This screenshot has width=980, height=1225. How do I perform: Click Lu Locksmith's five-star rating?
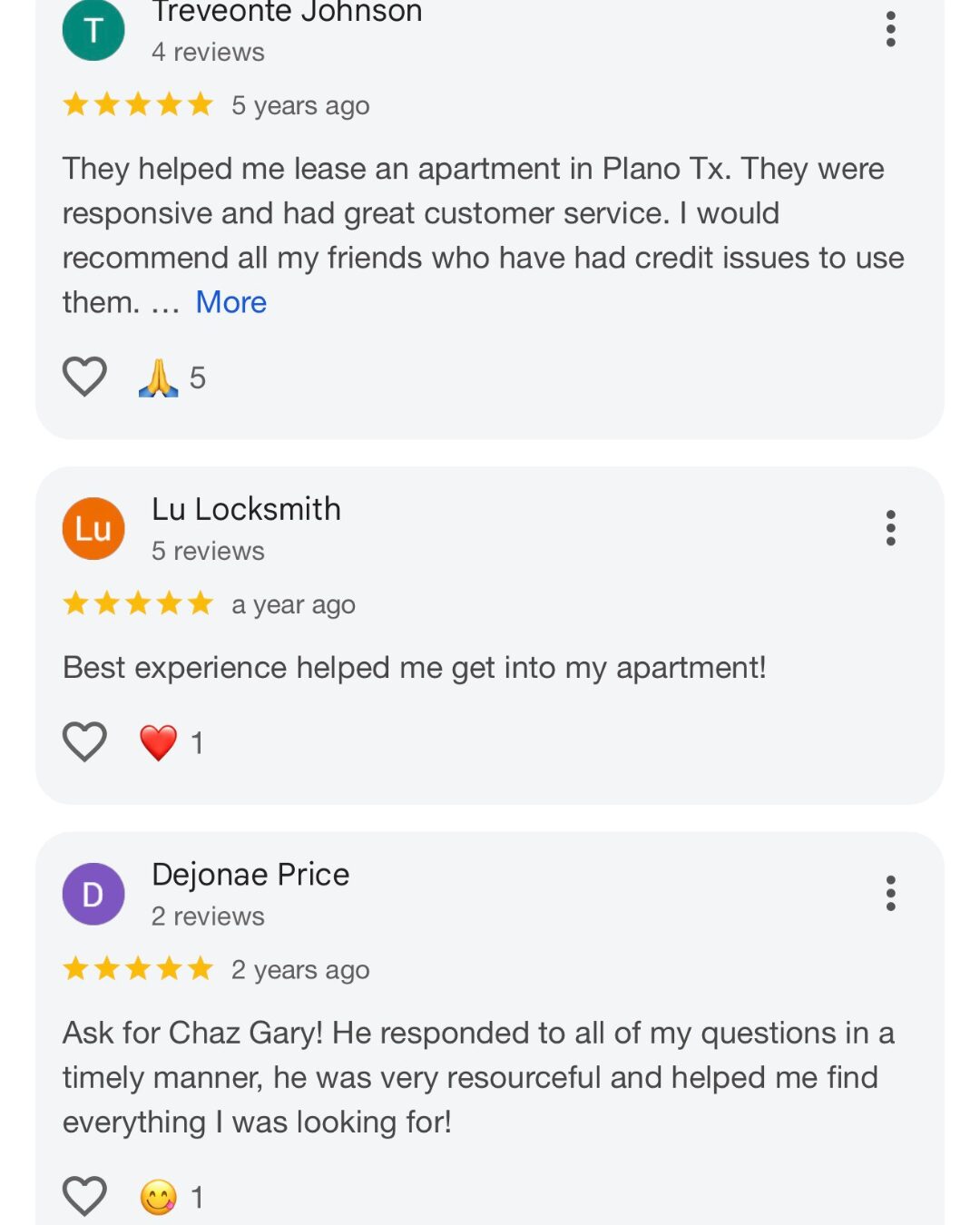138,603
